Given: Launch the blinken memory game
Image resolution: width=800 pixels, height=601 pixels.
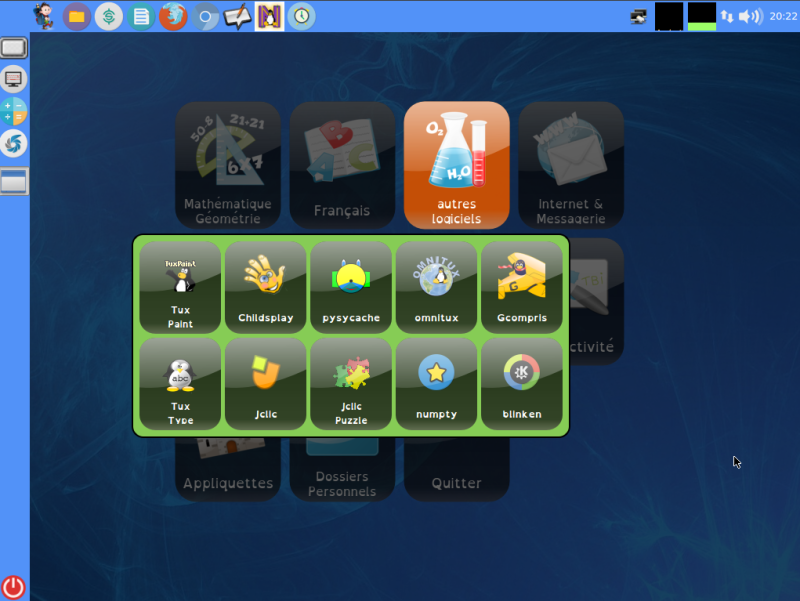Looking at the screenshot, I should [x=521, y=384].
